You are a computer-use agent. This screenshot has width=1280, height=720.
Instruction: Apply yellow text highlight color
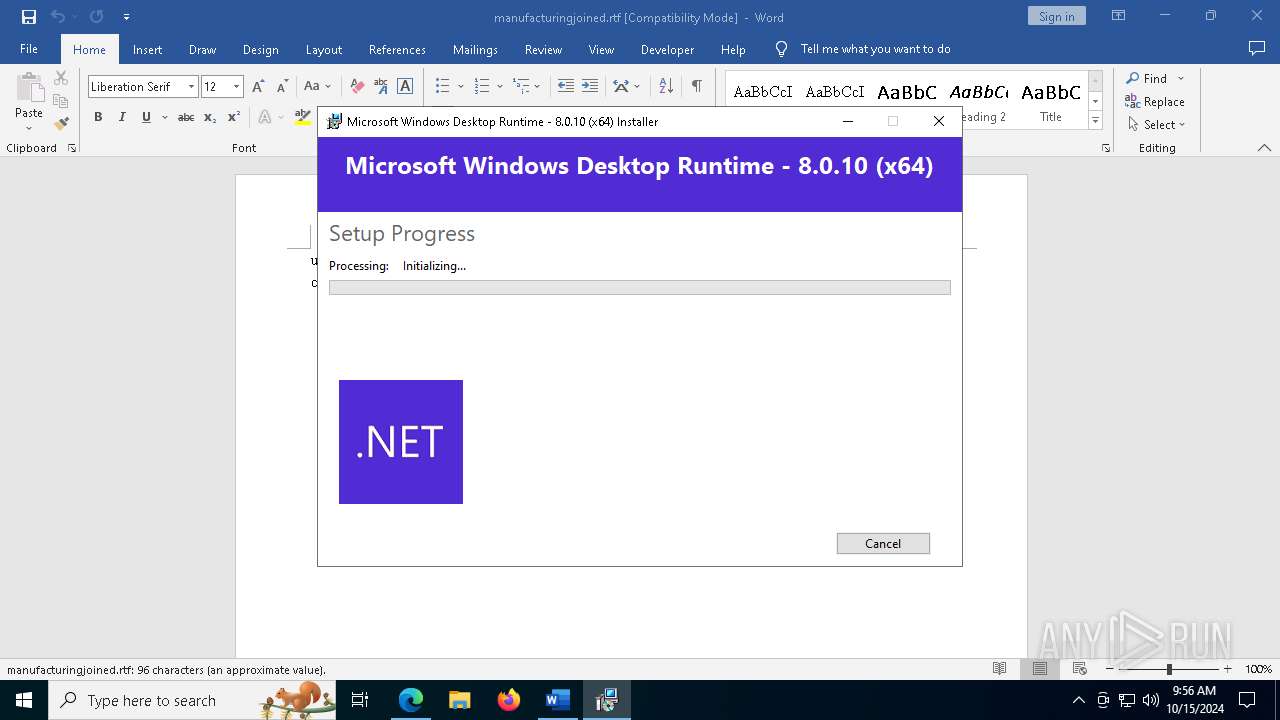click(x=303, y=117)
